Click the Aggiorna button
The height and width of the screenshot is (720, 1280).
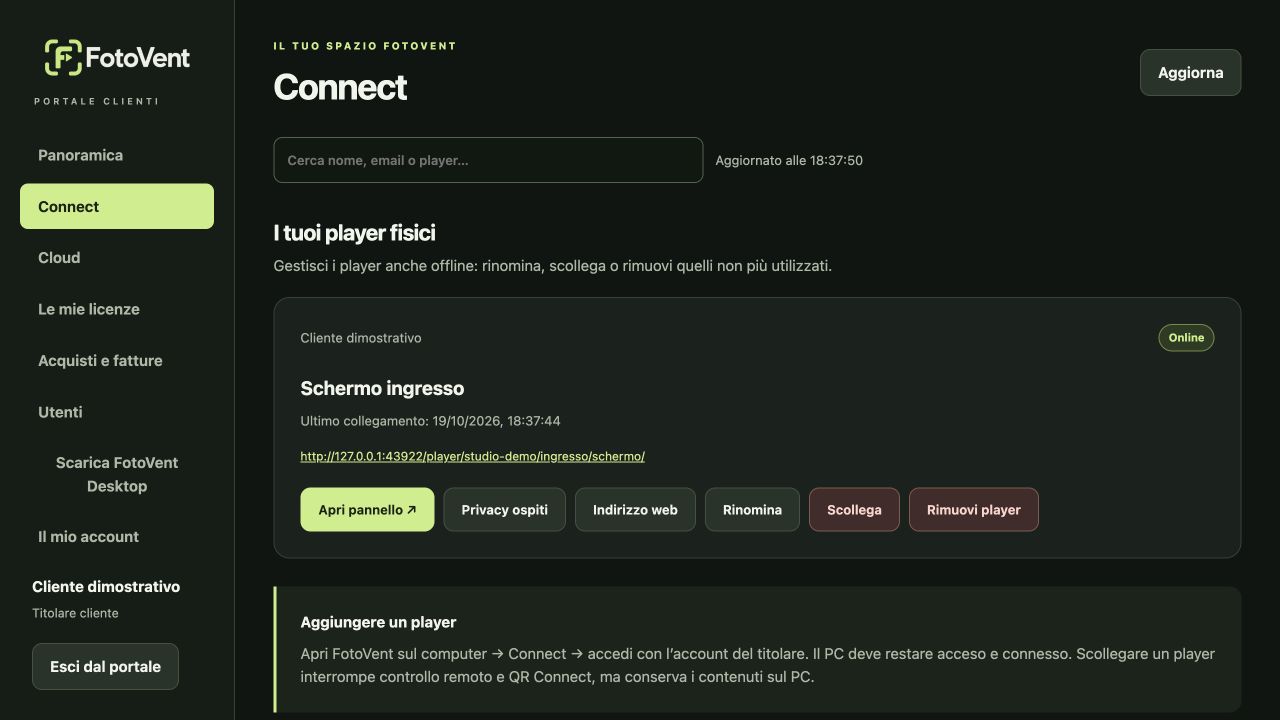pyautogui.click(x=1190, y=73)
